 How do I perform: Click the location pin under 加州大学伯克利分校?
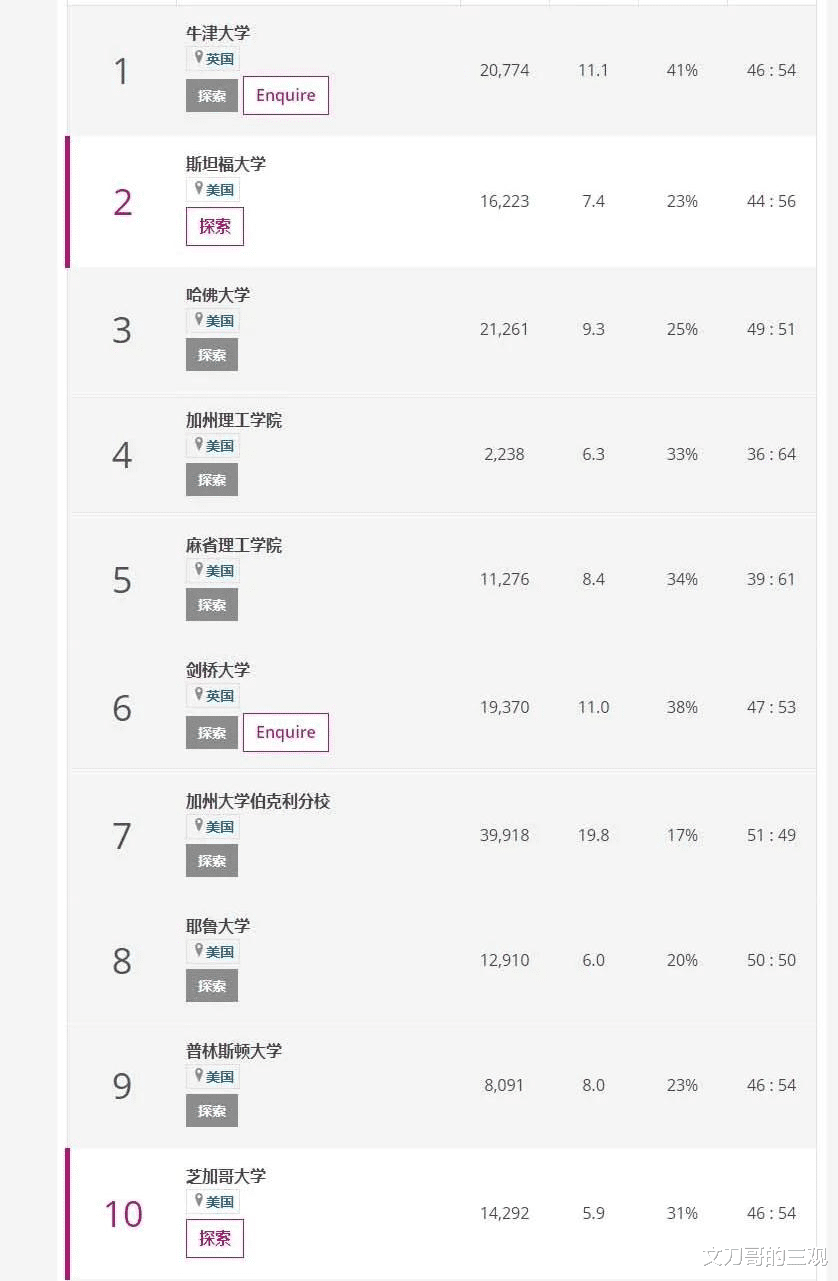coord(199,826)
